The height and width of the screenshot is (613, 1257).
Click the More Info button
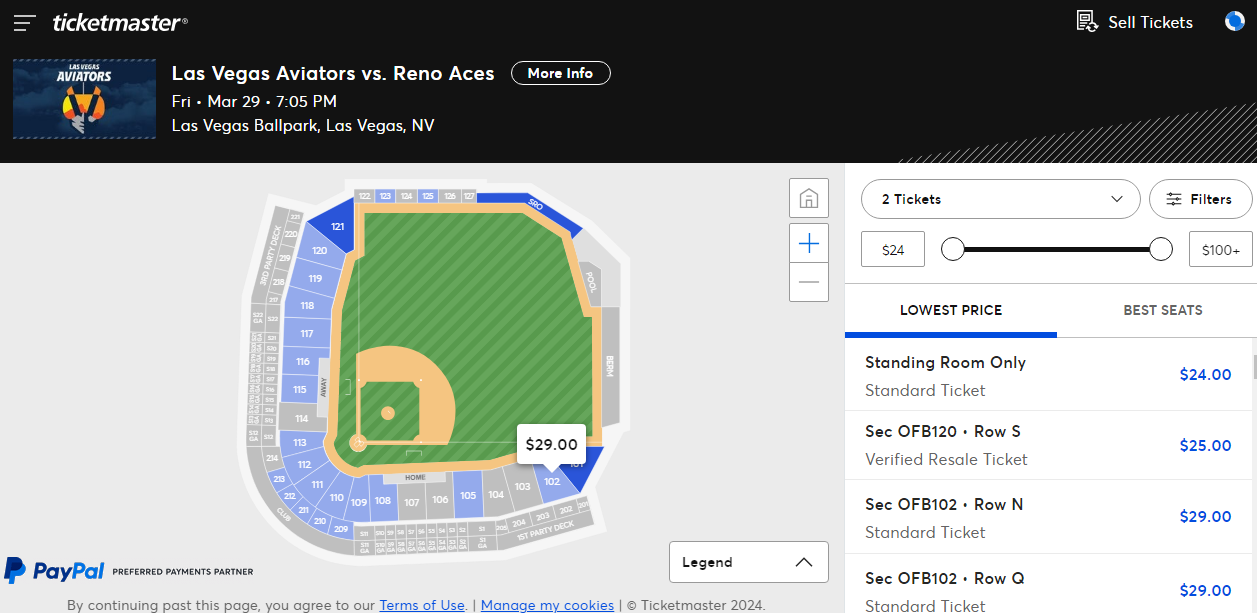(x=560, y=73)
